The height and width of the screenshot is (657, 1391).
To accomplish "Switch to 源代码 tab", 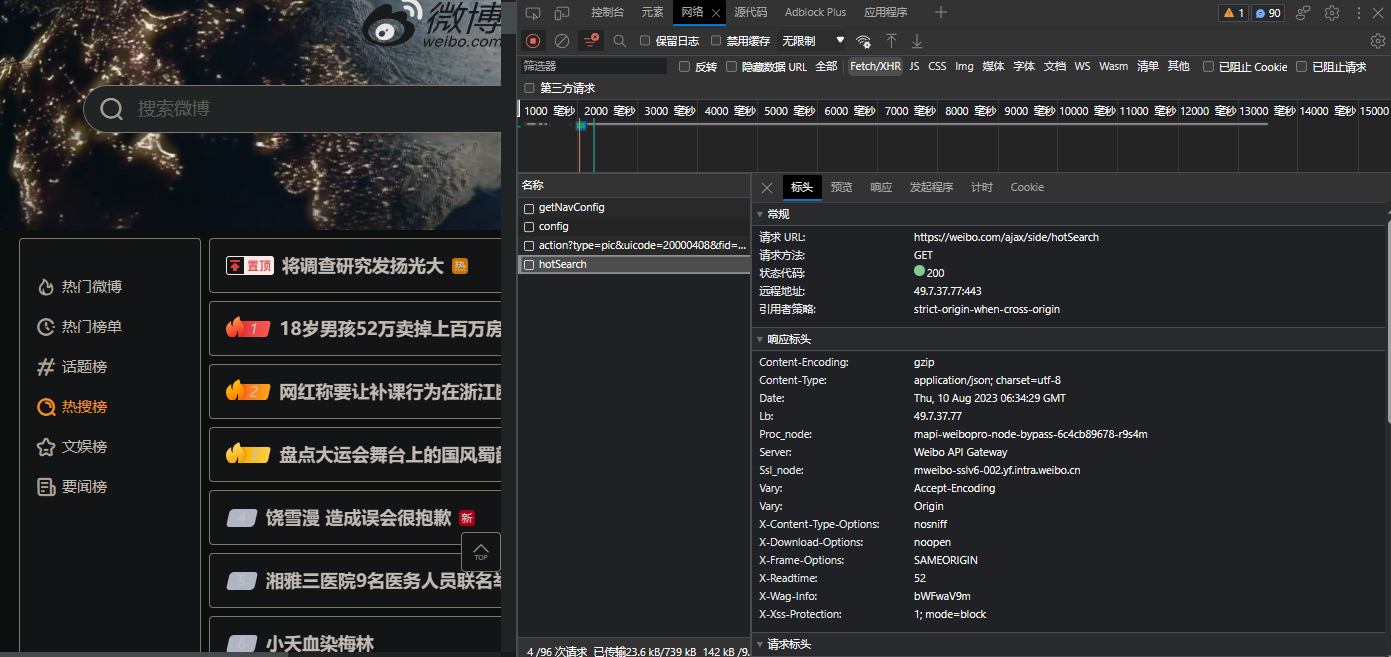I will pos(751,12).
